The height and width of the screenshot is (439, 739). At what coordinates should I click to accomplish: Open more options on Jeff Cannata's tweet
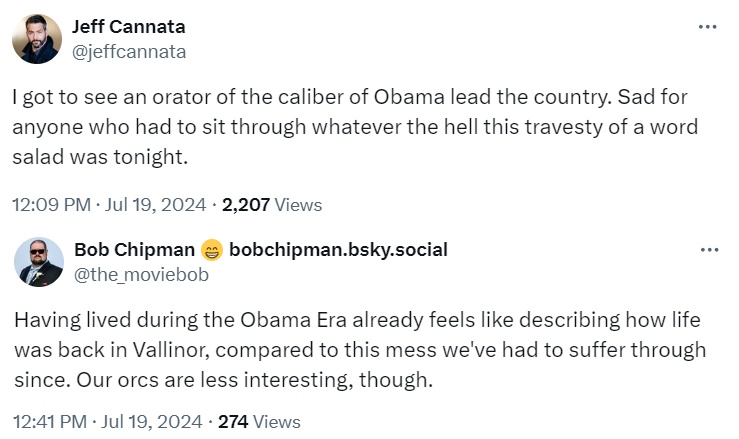[x=707, y=27]
